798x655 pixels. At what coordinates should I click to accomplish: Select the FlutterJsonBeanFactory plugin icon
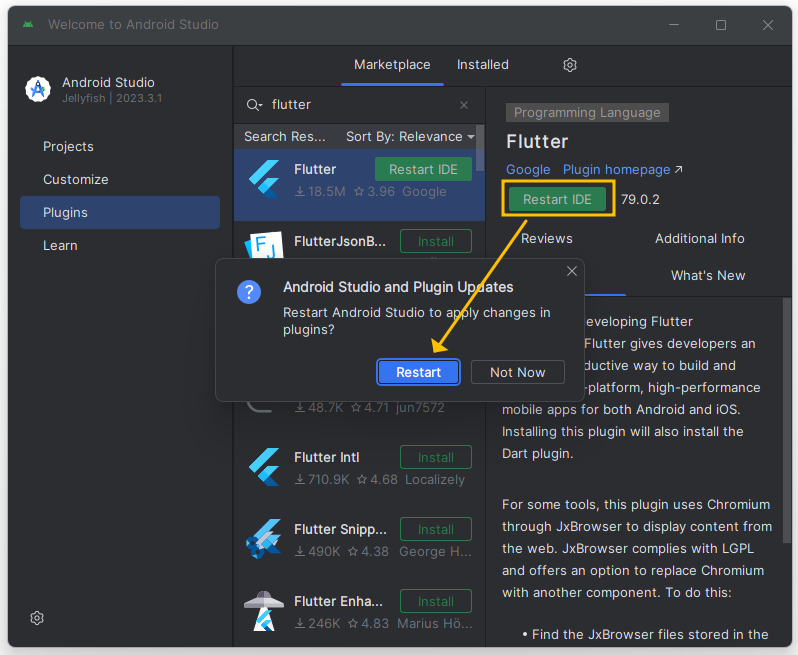coord(264,245)
